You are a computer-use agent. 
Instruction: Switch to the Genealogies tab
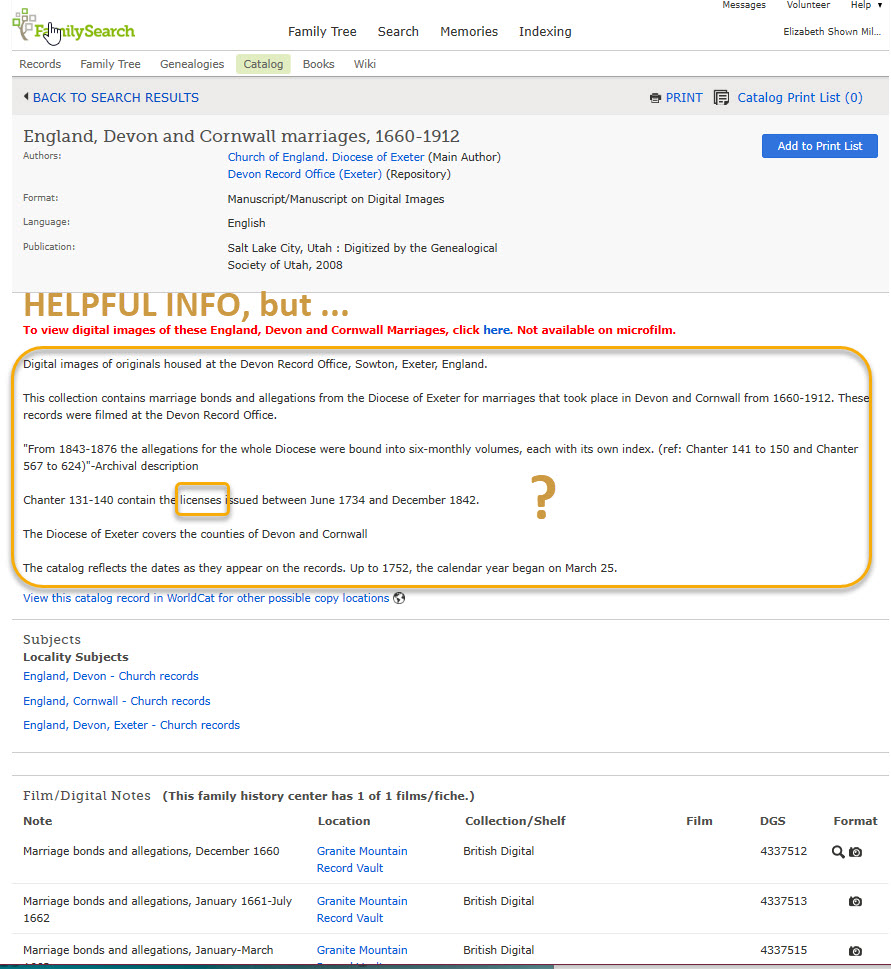click(192, 64)
